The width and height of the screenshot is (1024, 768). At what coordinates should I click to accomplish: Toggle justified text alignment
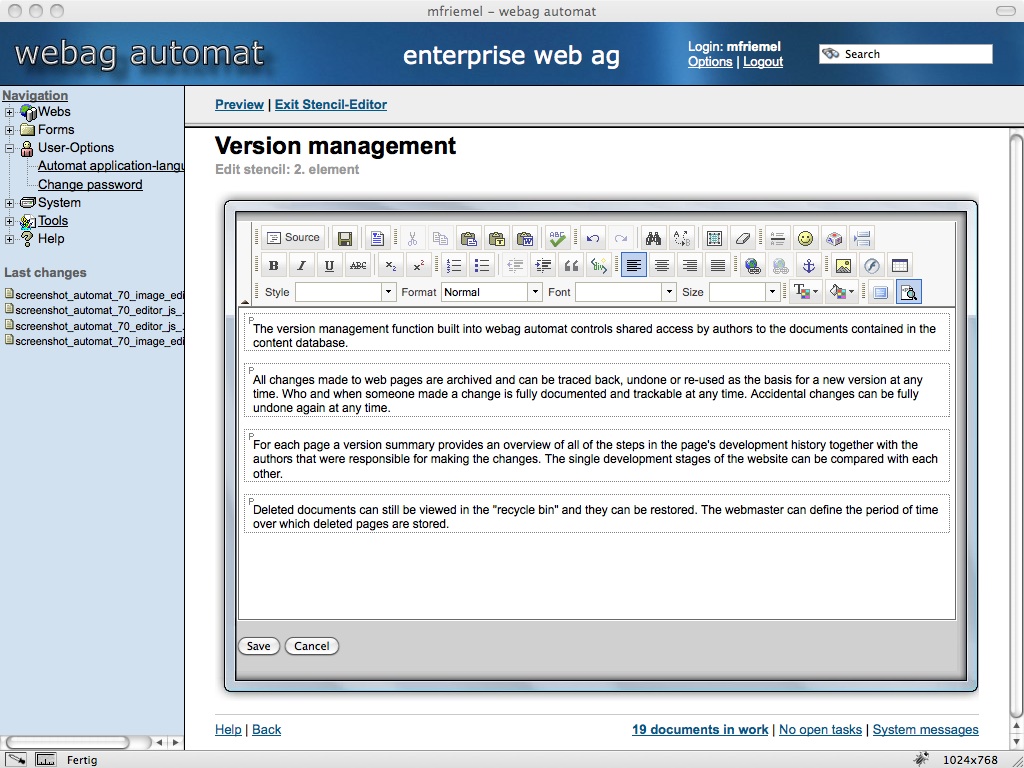(718, 265)
